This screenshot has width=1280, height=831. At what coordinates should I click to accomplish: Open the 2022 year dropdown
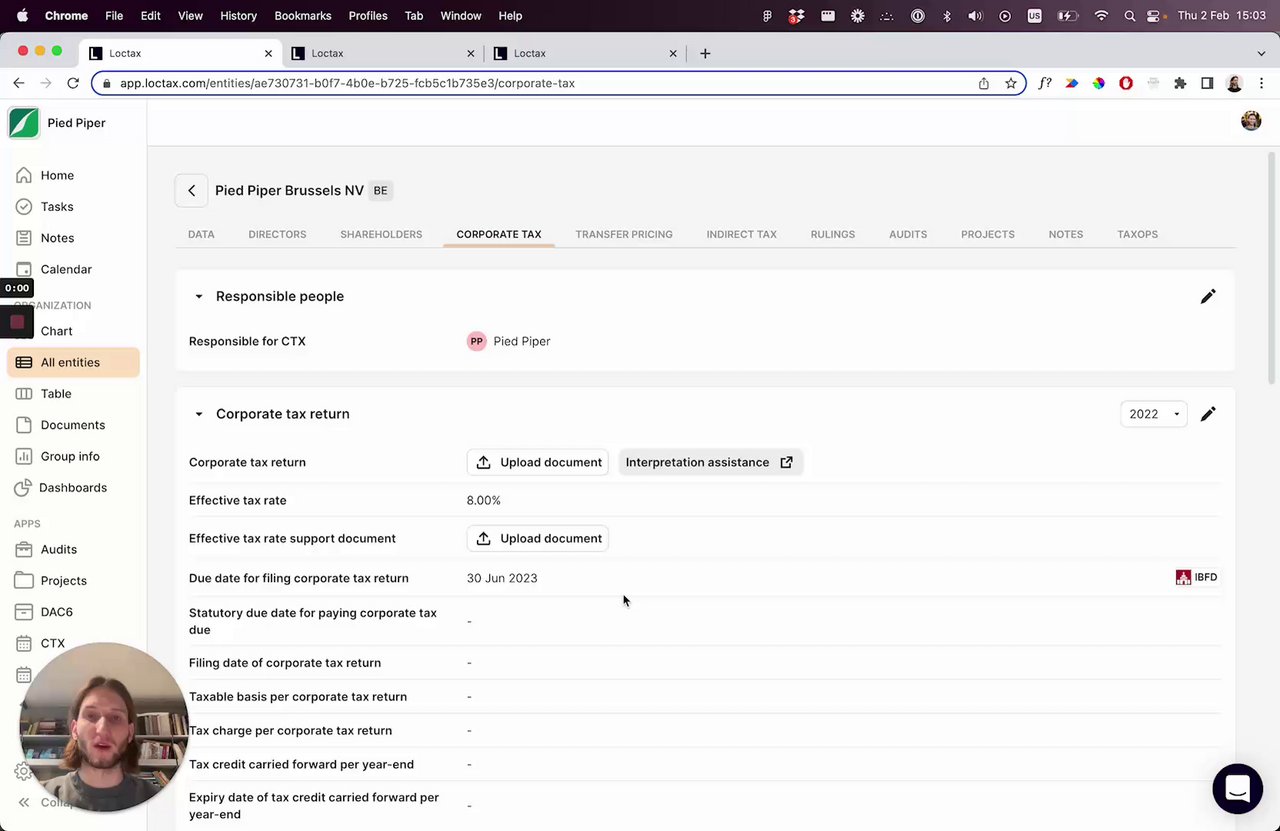pyautogui.click(x=1154, y=414)
